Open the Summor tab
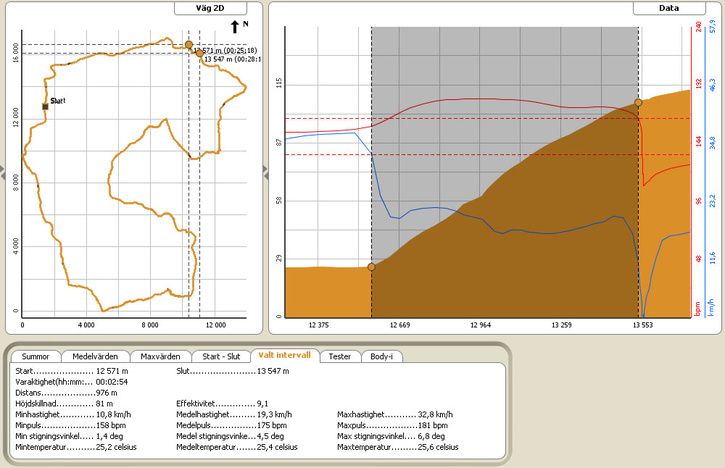The image size is (725, 468). [x=36, y=357]
